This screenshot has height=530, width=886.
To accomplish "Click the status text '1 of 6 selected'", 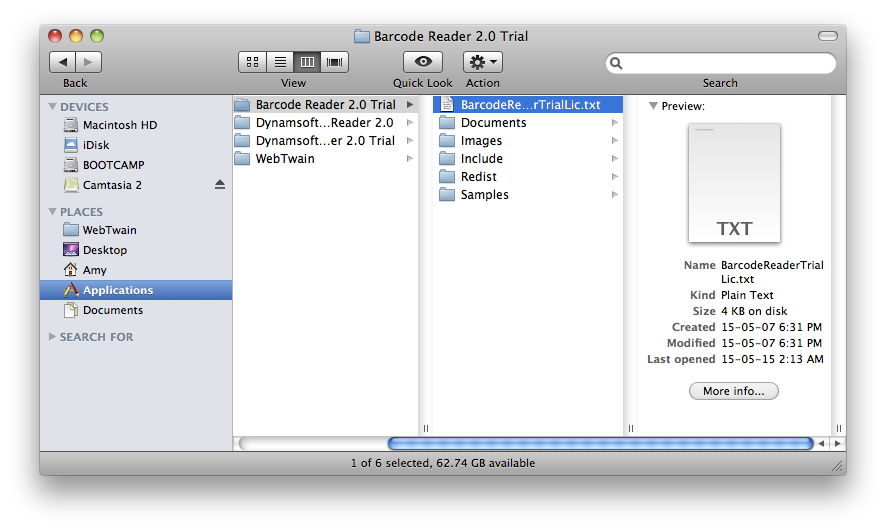I will [390, 463].
